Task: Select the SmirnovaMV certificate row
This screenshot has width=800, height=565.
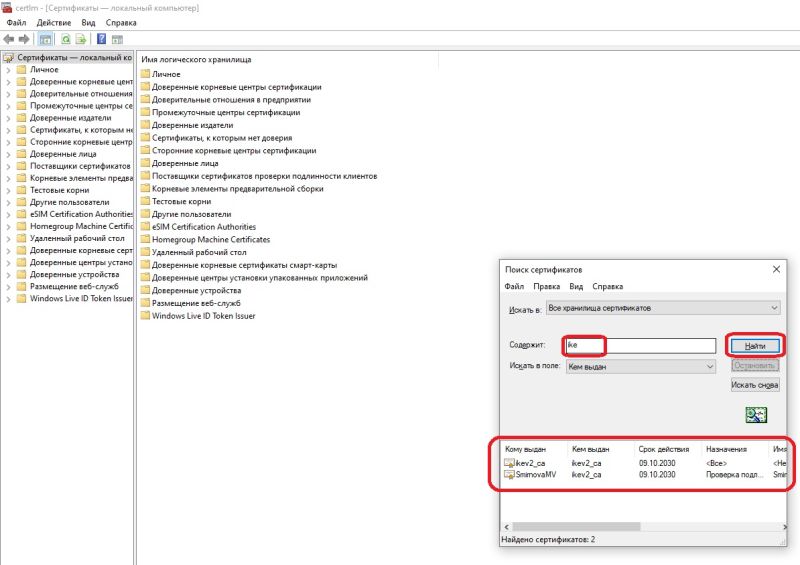Action: [645, 475]
